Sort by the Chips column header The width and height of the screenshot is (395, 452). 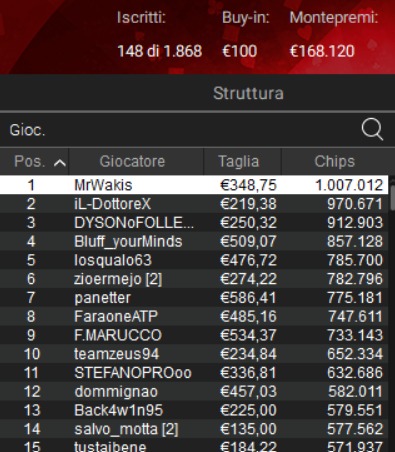(x=335, y=161)
